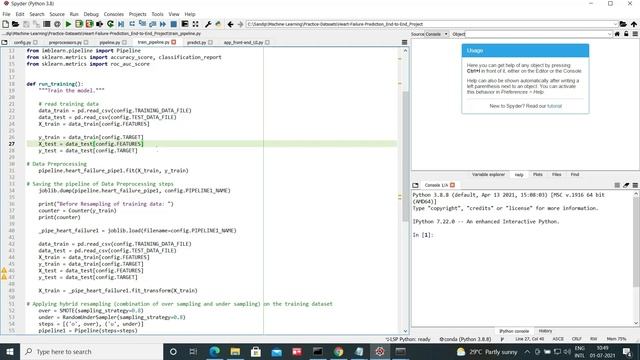640x360 pixels.
Task: Run selection or current line
Action: tap(100, 24)
